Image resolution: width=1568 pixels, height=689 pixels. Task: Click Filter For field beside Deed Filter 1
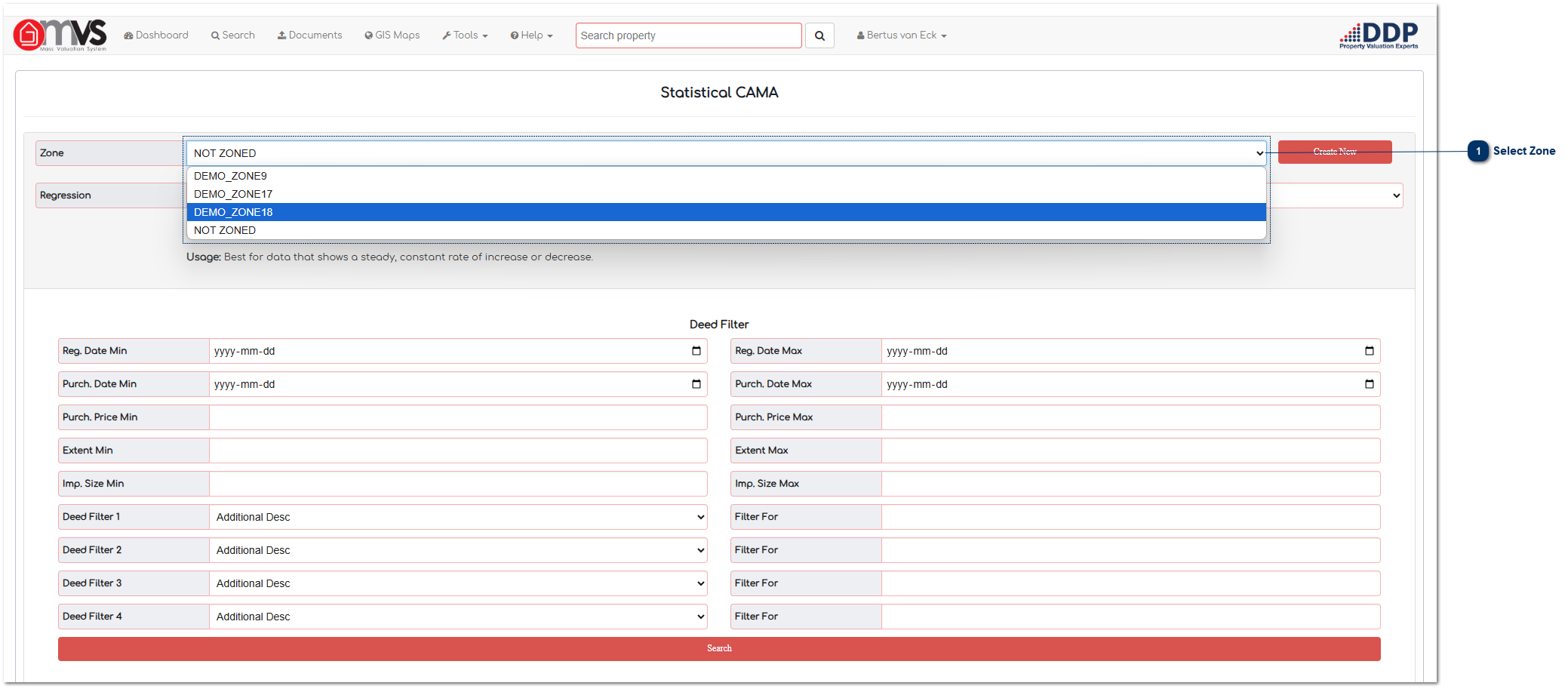[x=1130, y=517]
